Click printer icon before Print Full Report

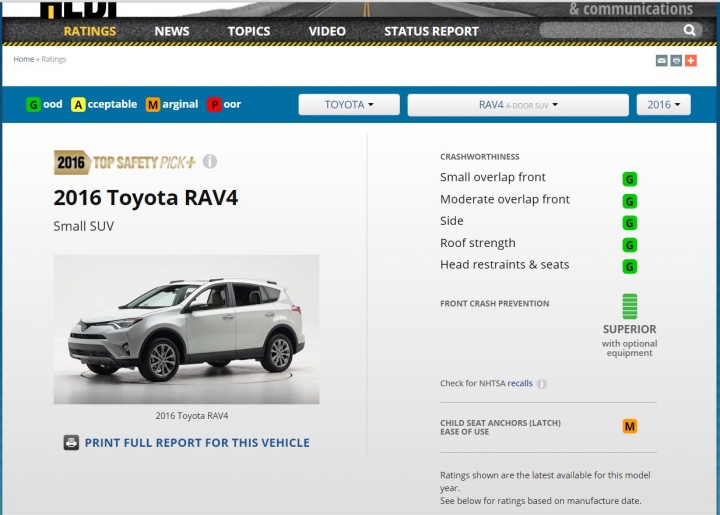pos(71,442)
